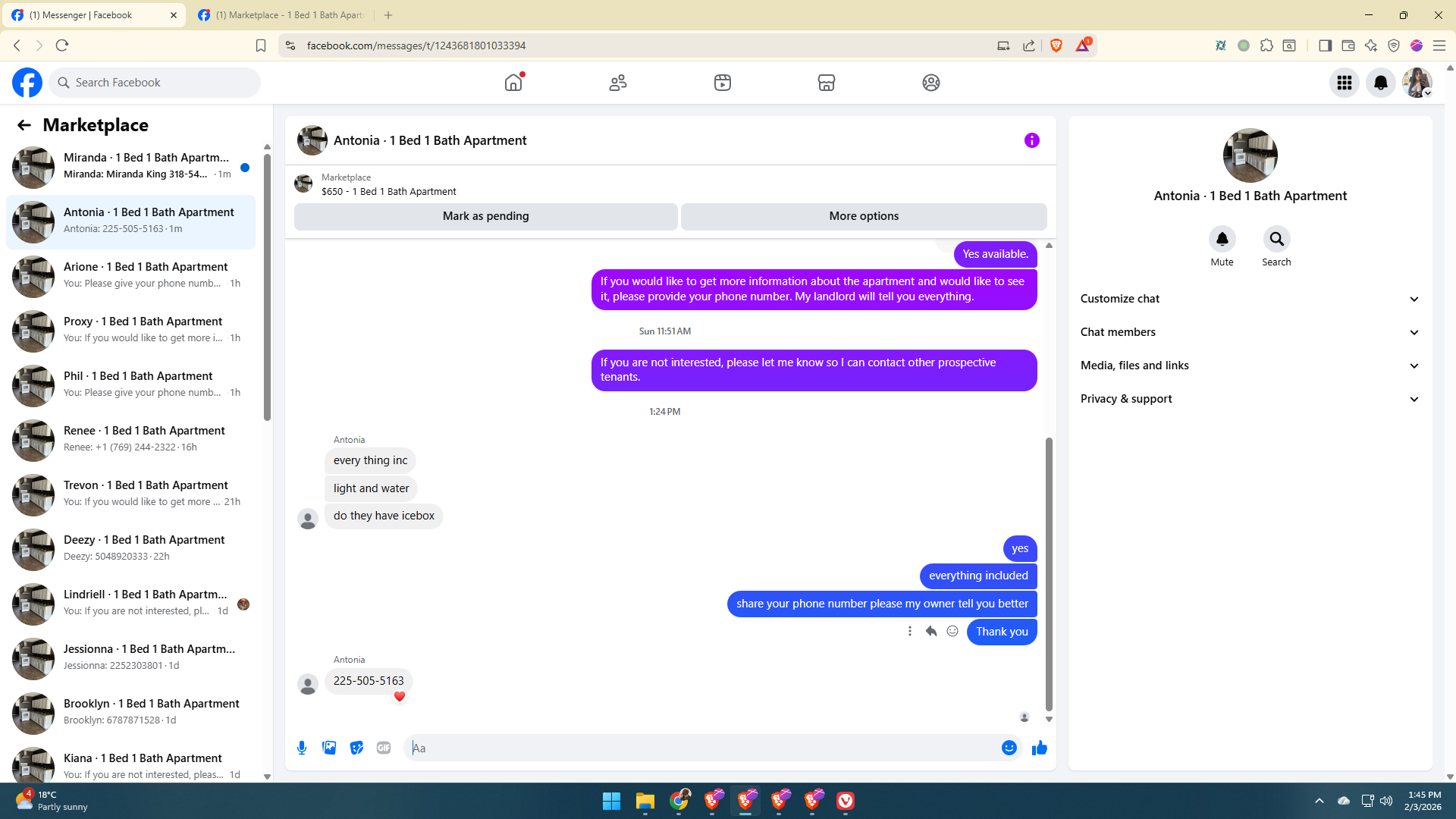This screenshot has height=819, width=1456.
Task: Send a thumbs up like
Action: tap(1039, 748)
